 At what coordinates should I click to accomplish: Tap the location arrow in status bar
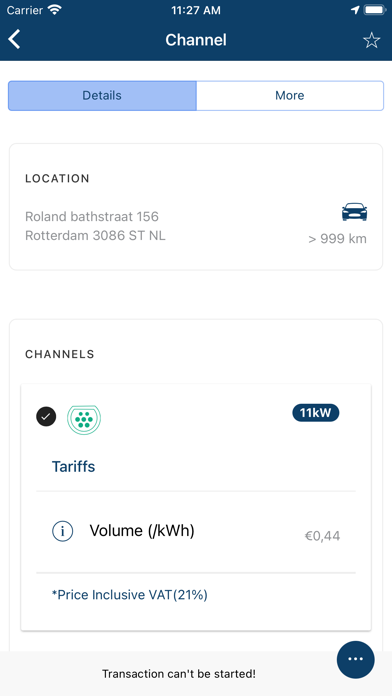pyautogui.click(x=355, y=10)
